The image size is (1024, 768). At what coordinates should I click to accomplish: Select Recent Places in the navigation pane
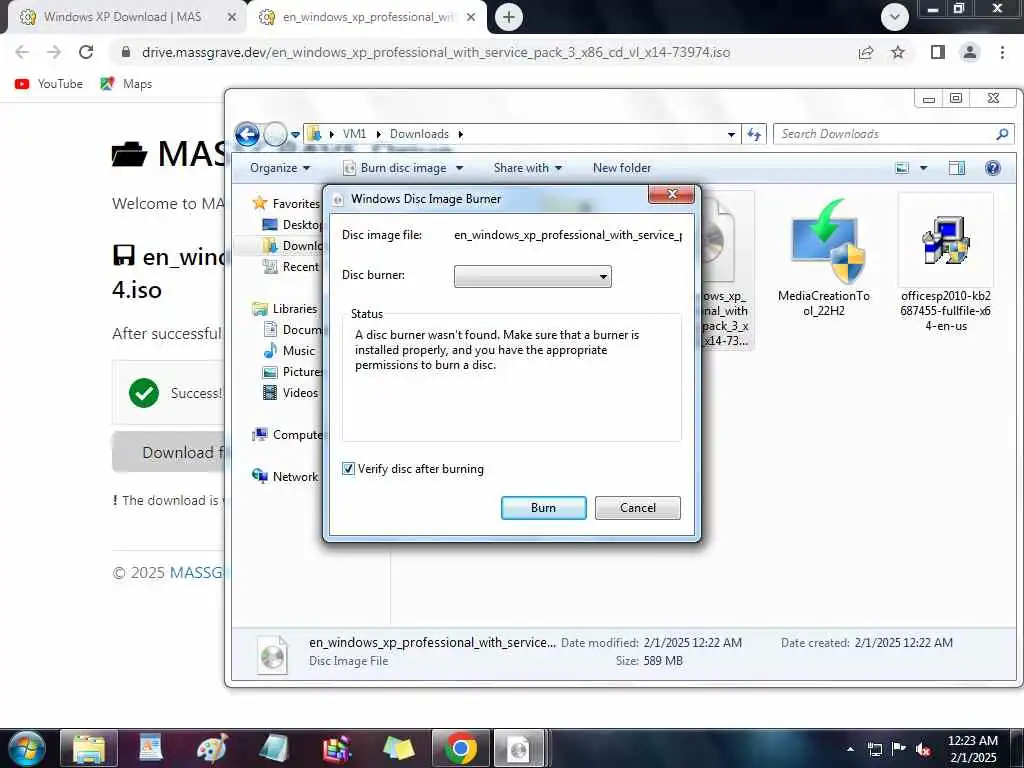click(x=291, y=266)
